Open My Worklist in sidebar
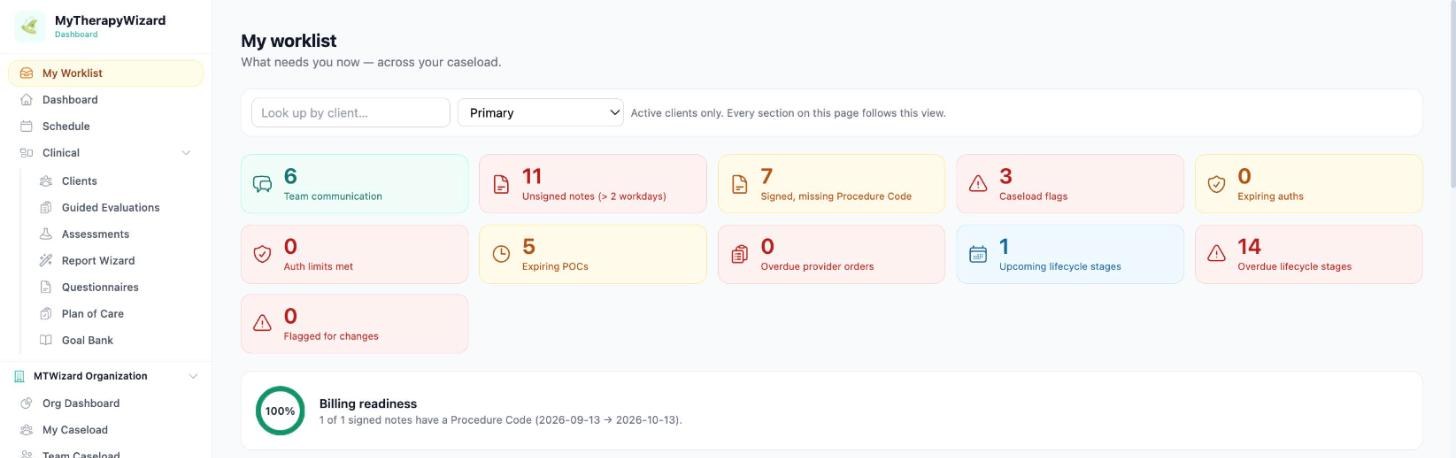 point(106,73)
